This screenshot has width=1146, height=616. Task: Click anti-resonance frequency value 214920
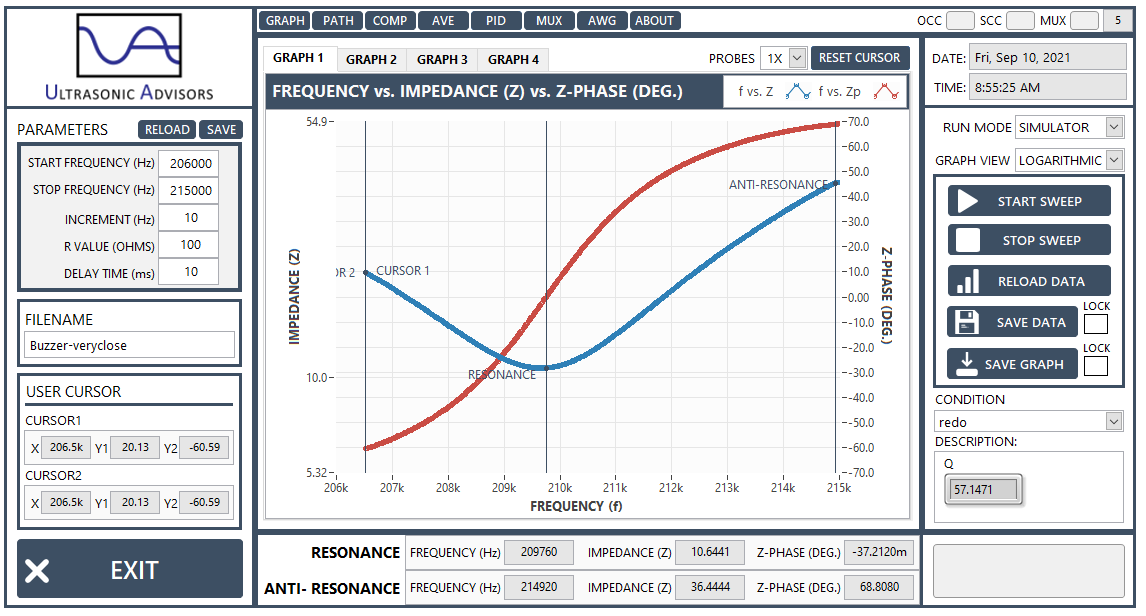coord(539,587)
